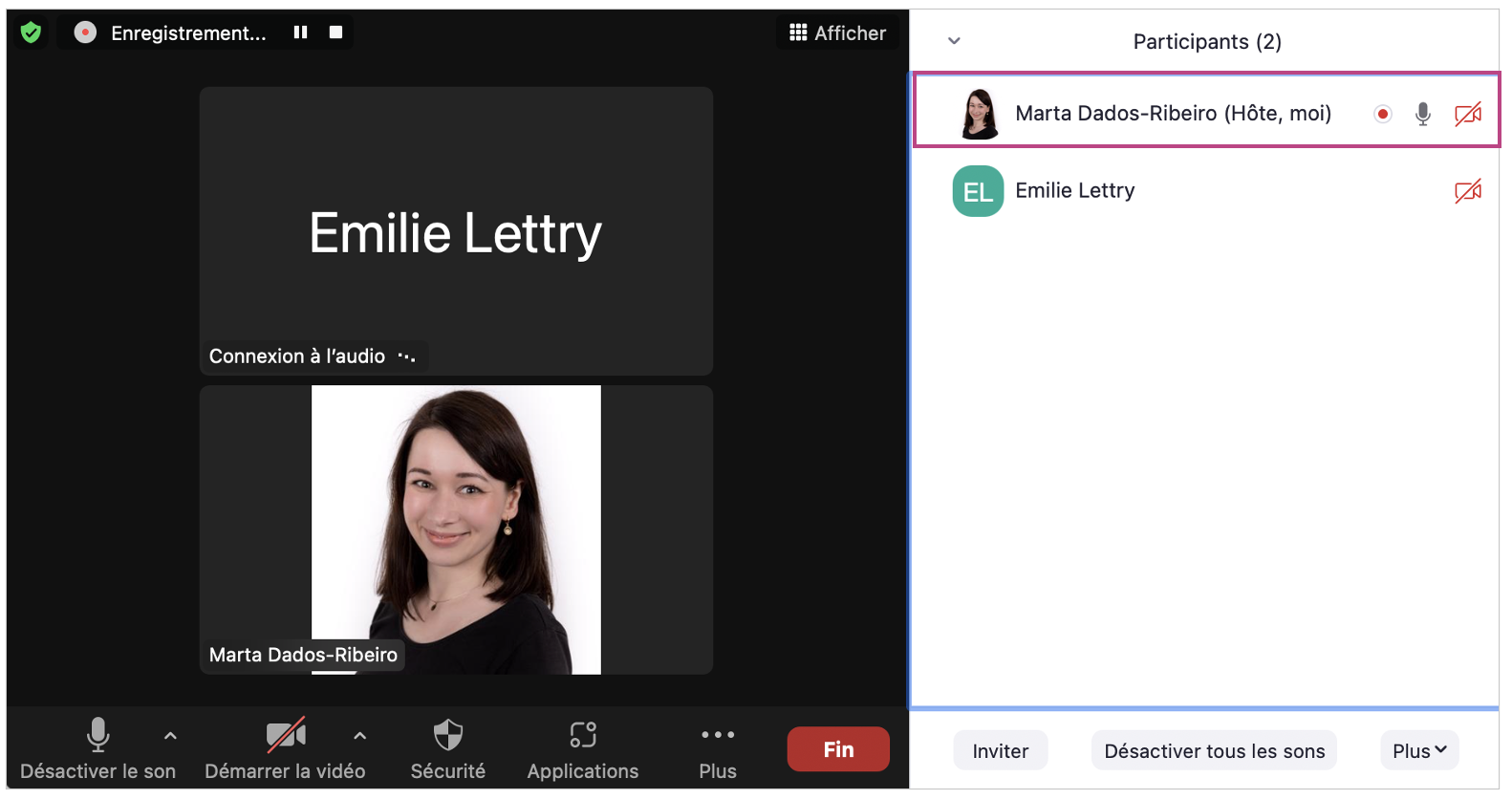Open the Sécurité shield menu
This screenshot has height=799, width=1512.
447,748
